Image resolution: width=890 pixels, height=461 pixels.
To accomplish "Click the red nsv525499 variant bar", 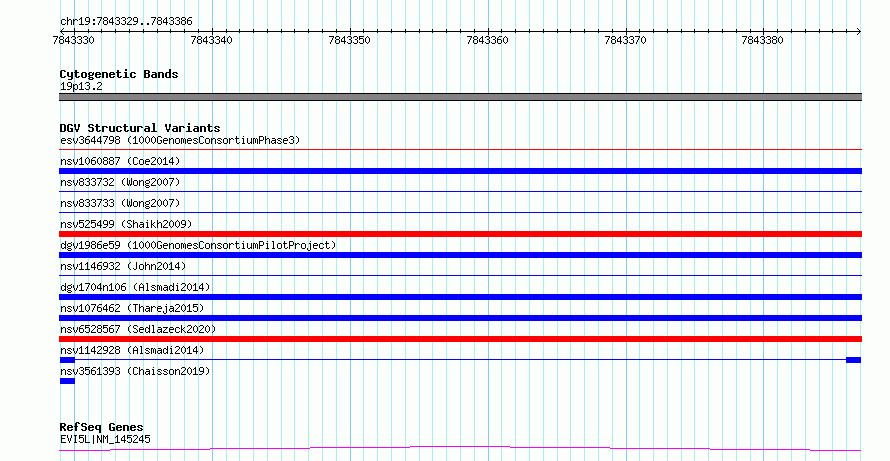I will tap(460, 234).
